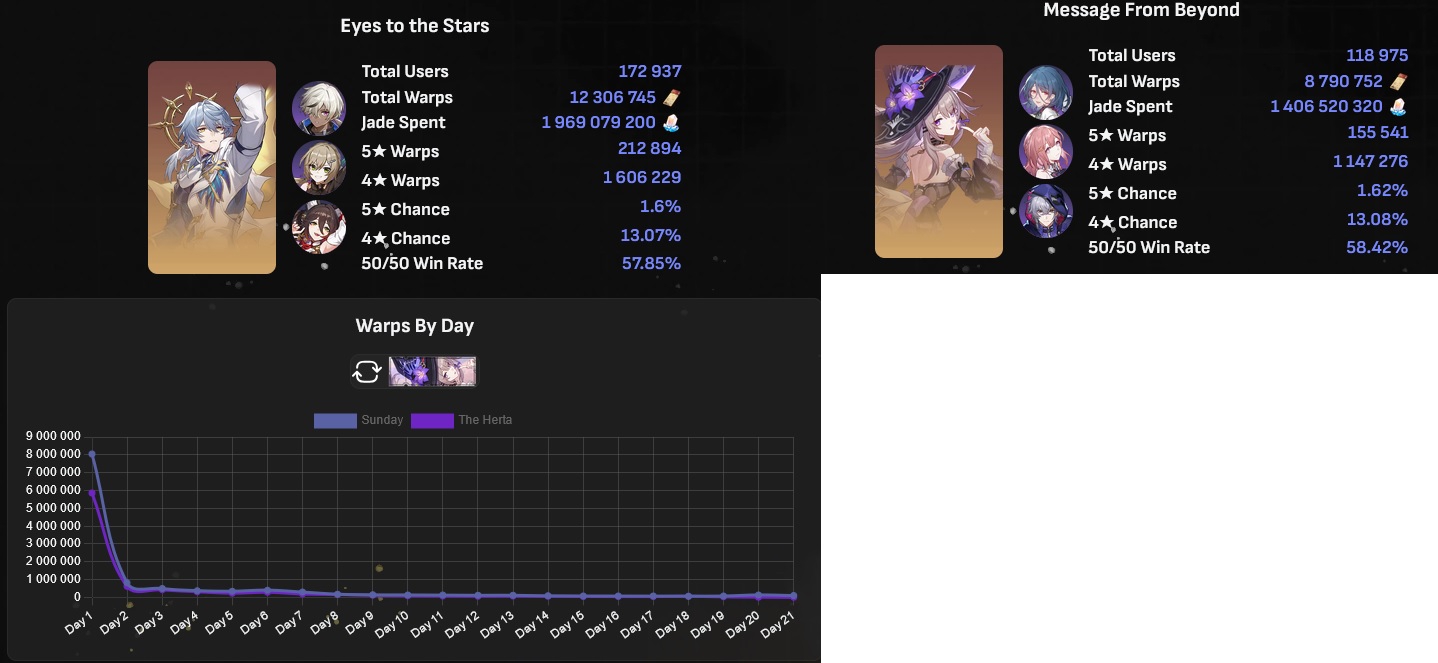Click the silver-haired character avatar with dark outfit
The height and width of the screenshot is (663, 1438).
click(x=1046, y=210)
